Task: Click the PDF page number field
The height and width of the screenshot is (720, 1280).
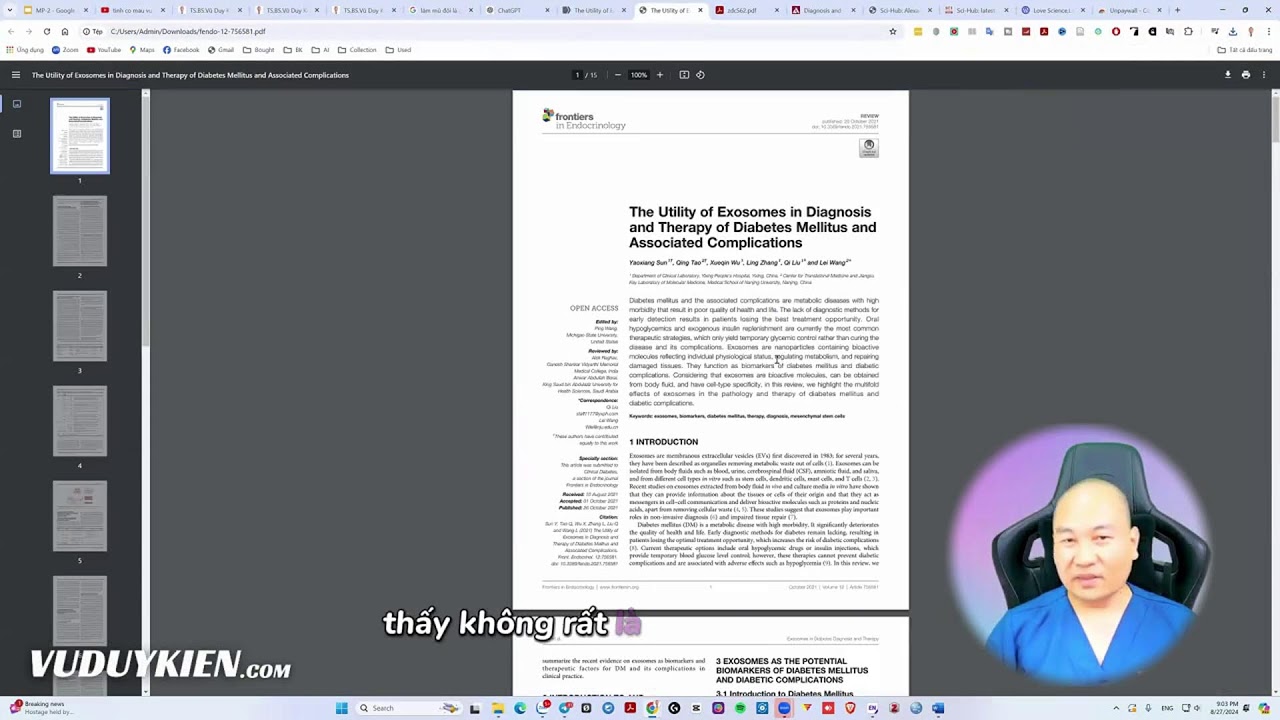Action: pyautogui.click(x=577, y=75)
